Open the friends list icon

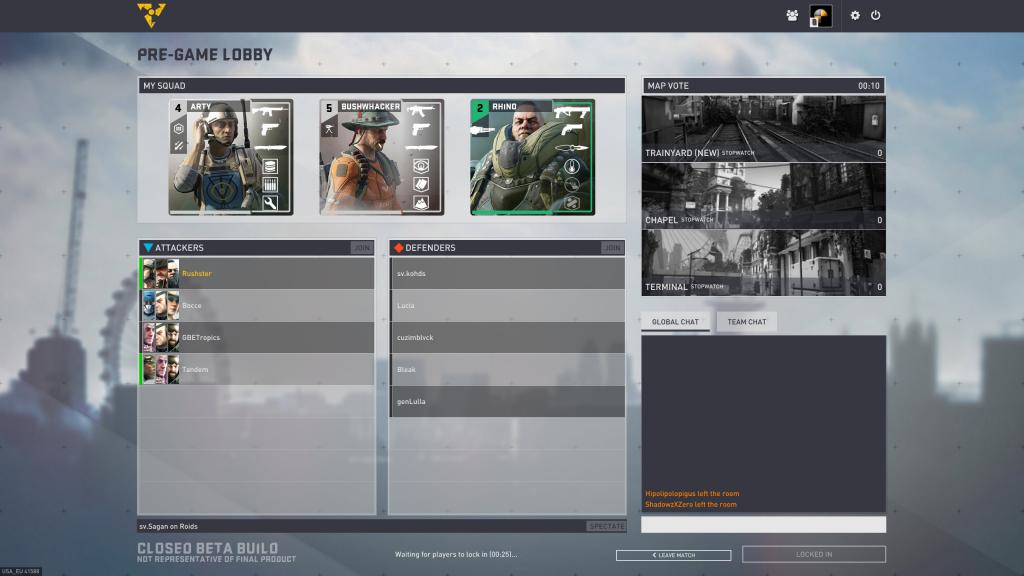792,15
